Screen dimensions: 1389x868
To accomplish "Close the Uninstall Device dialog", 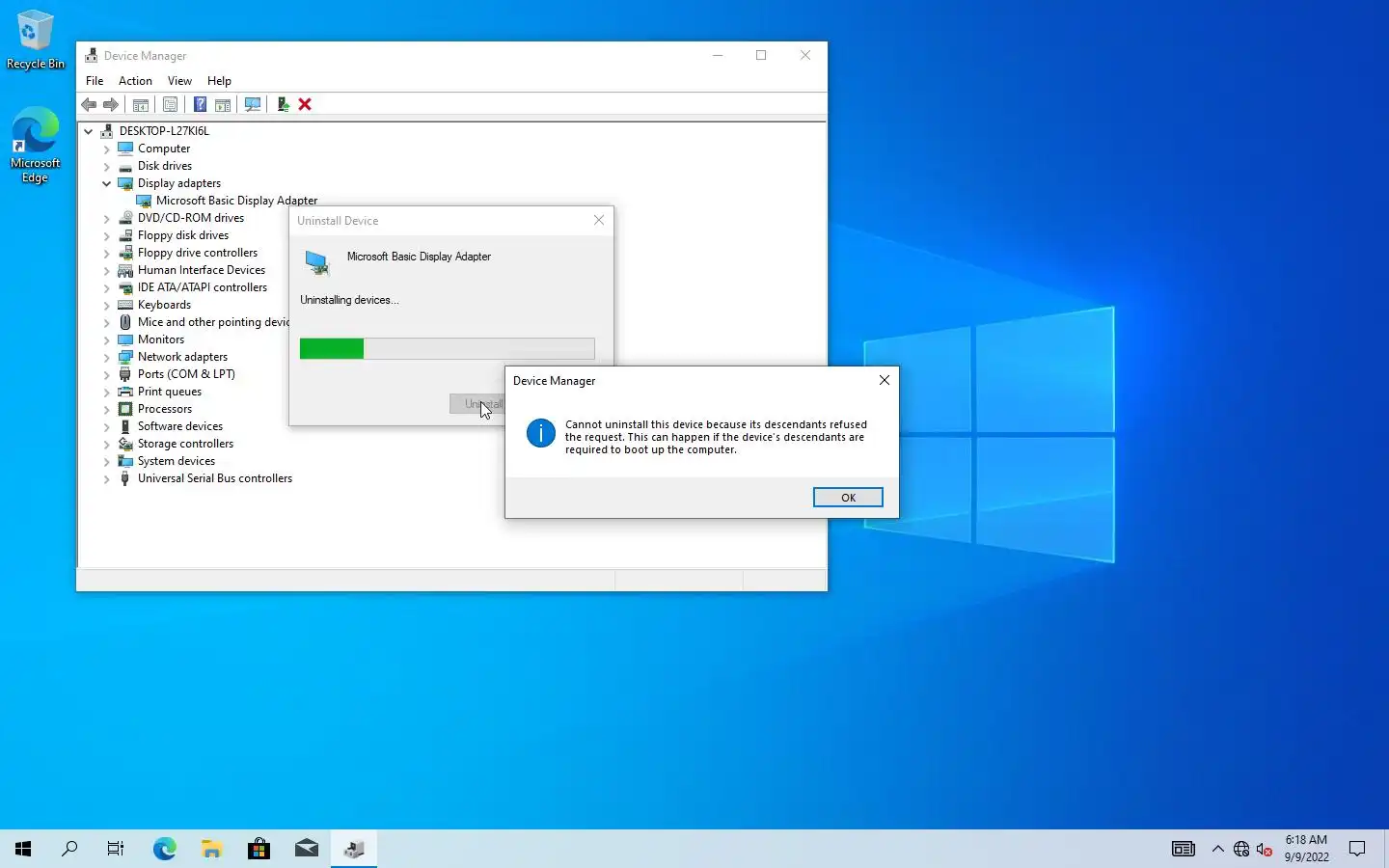I will 599,220.
